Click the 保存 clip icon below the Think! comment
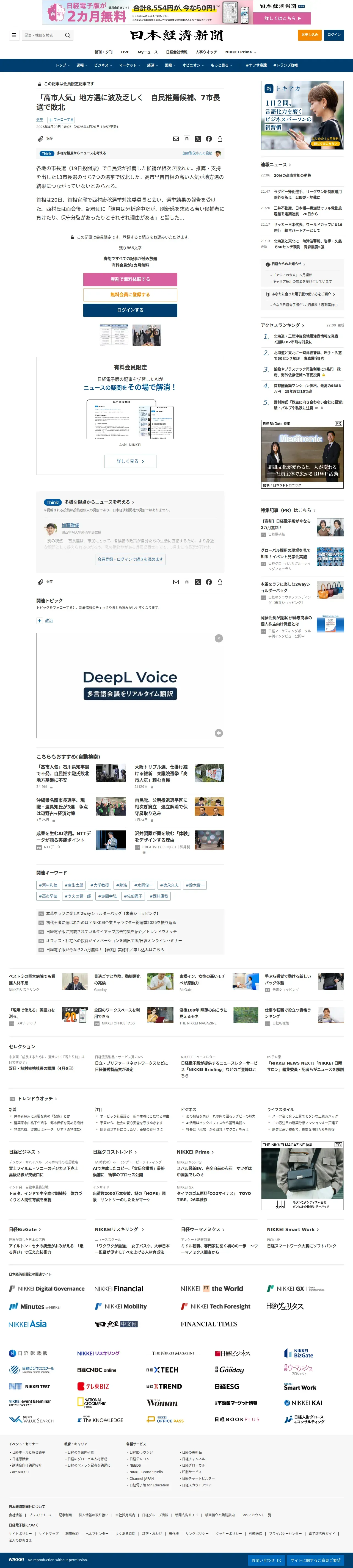Viewport: 353px width, 1568px height. click(41, 582)
